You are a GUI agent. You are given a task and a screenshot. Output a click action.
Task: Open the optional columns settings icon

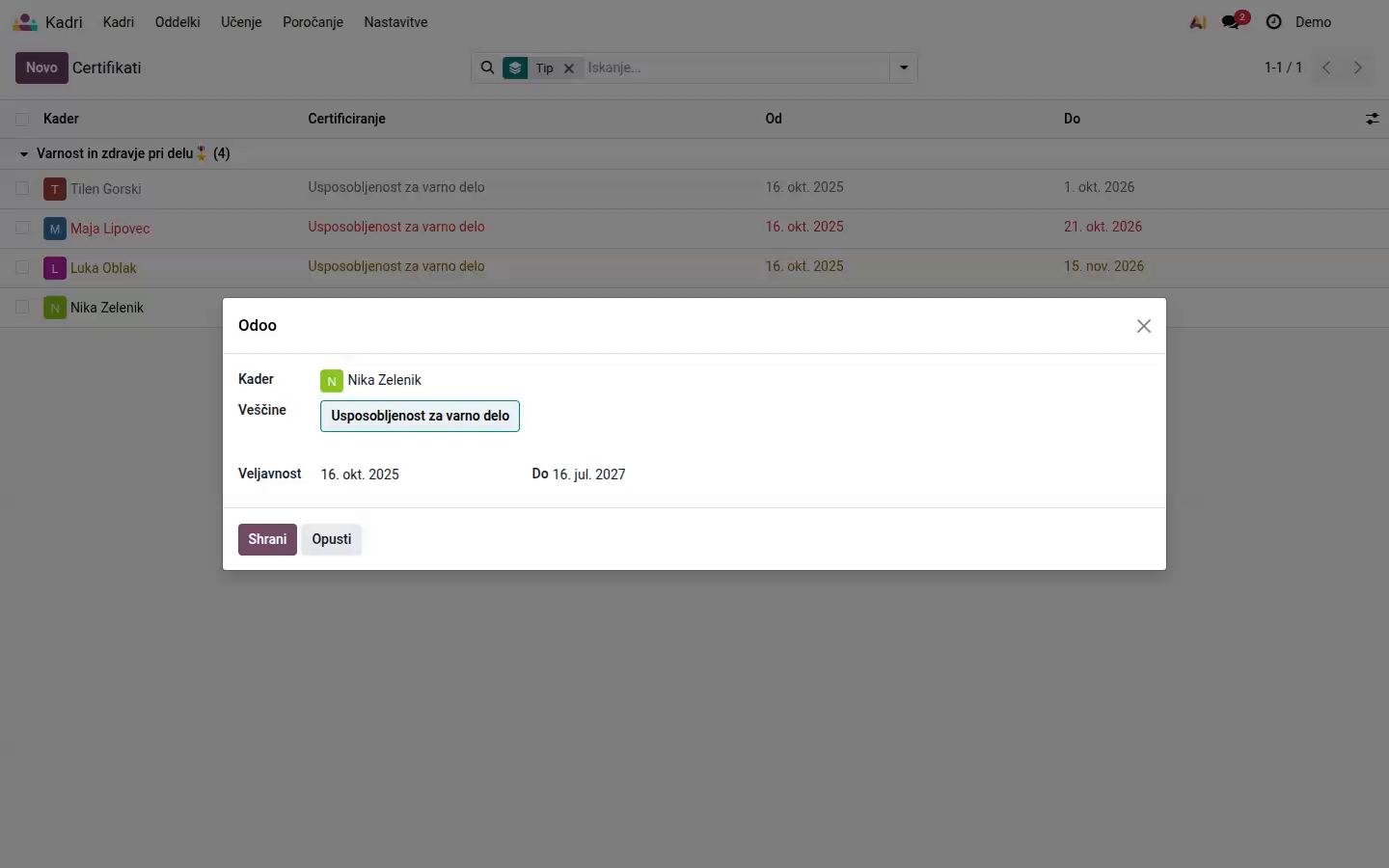(x=1372, y=119)
